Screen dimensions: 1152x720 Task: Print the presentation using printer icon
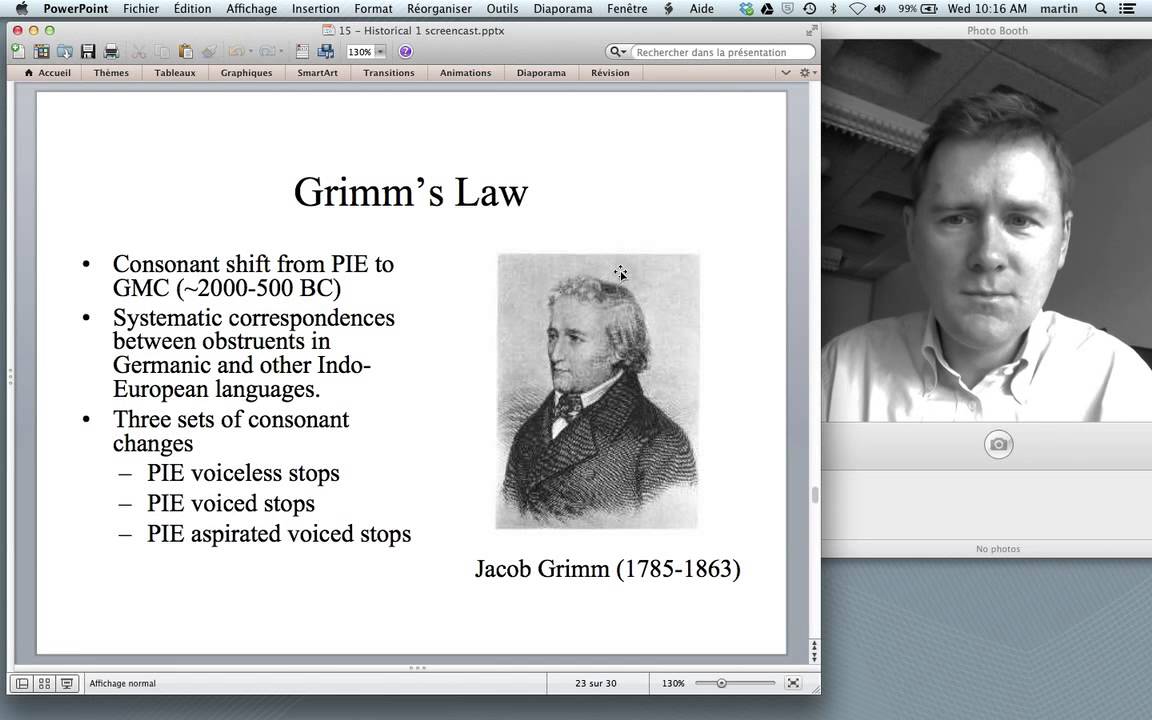pyautogui.click(x=111, y=51)
